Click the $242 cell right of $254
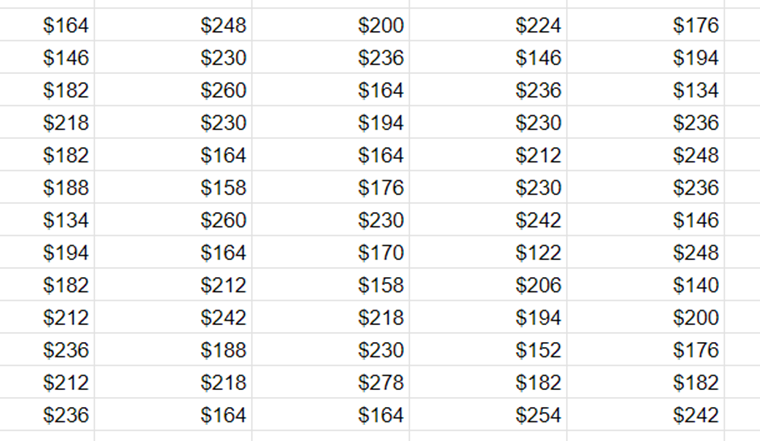 (646, 414)
